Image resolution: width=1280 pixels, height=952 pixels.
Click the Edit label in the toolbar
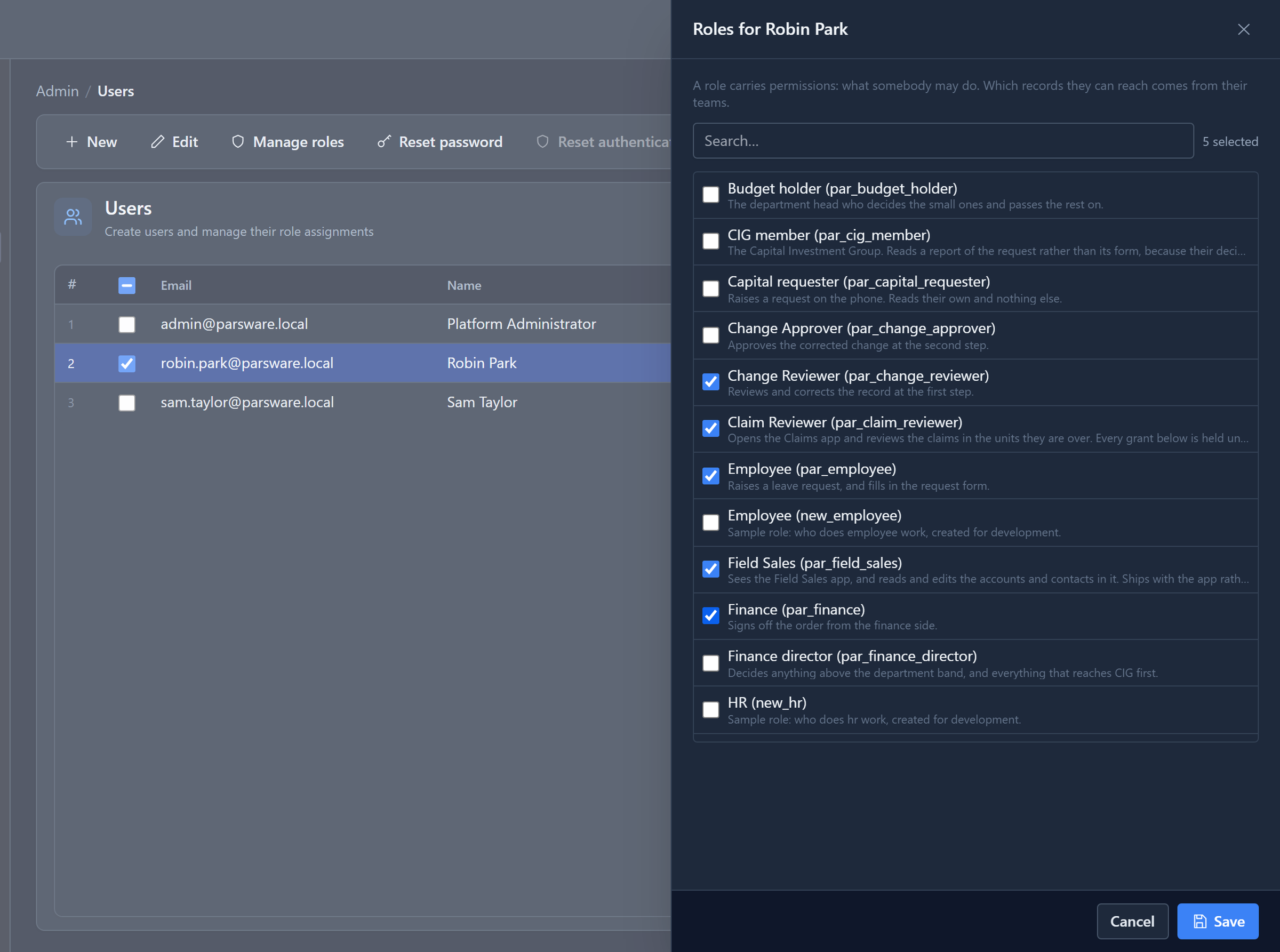tap(185, 142)
